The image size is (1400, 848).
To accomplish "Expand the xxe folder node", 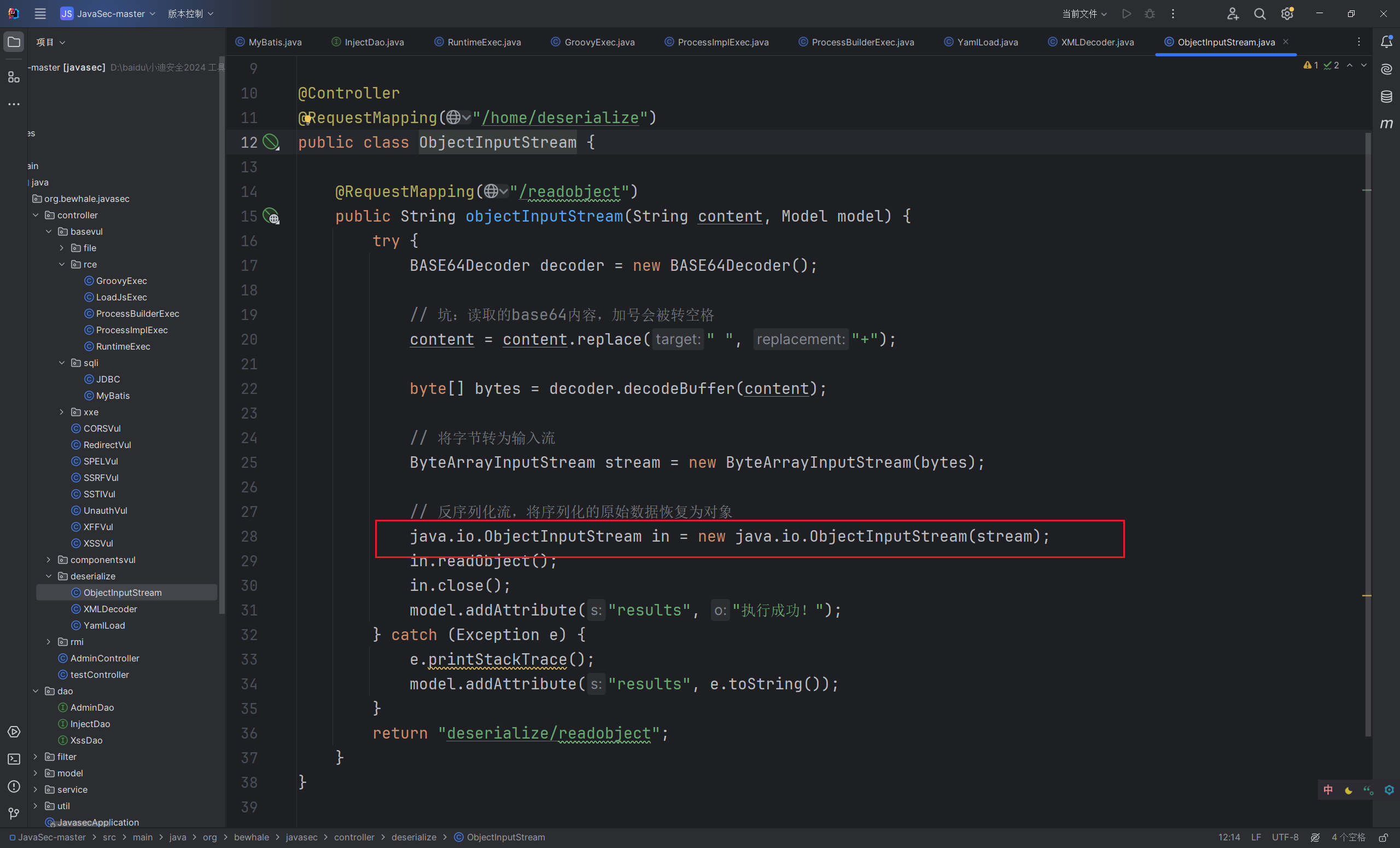I will pos(62,412).
